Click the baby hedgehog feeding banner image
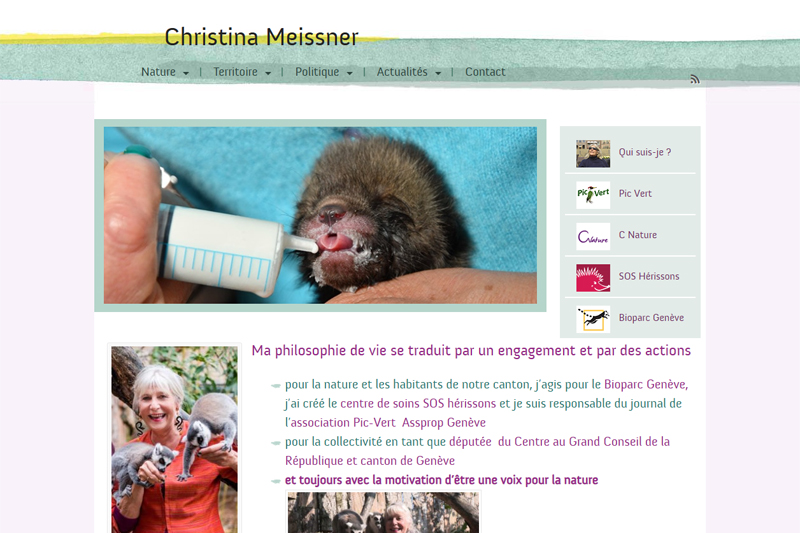The height and width of the screenshot is (533, 800). 320,215
